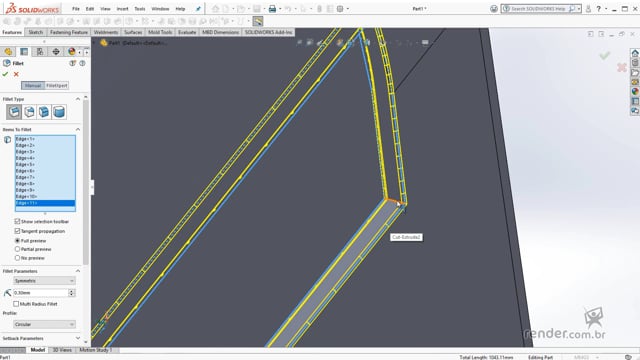Open Custom Properties in the task pane

point(635,101)
